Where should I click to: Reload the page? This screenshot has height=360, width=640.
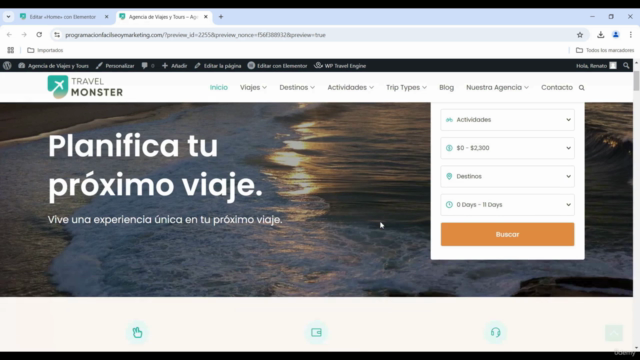tap(39, 35)
